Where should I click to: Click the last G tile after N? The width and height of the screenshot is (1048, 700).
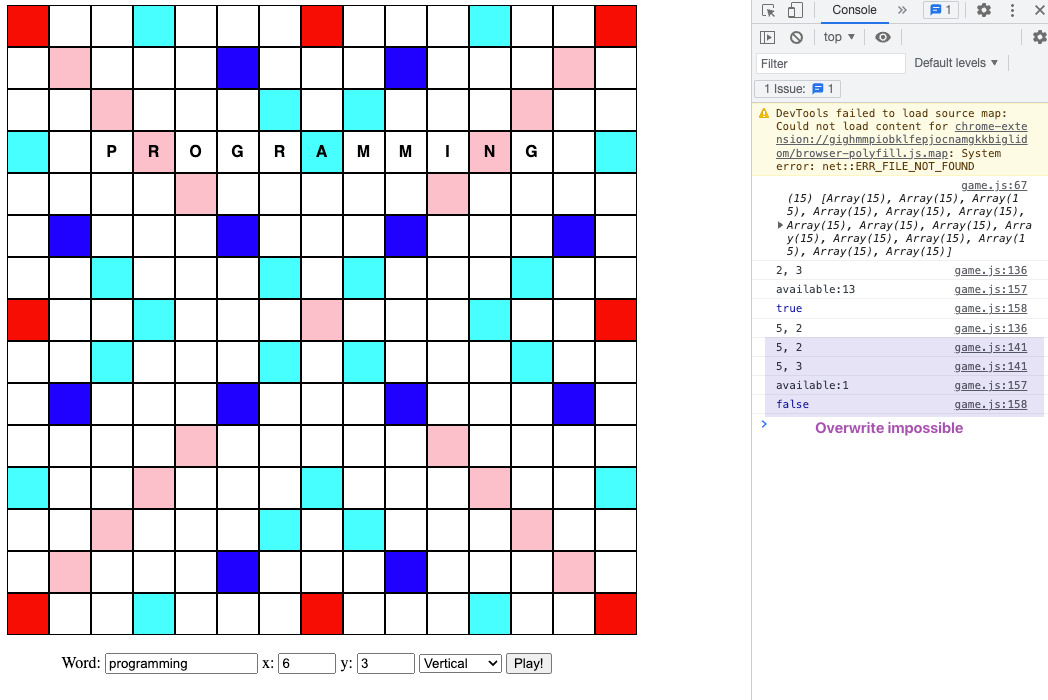531,152
